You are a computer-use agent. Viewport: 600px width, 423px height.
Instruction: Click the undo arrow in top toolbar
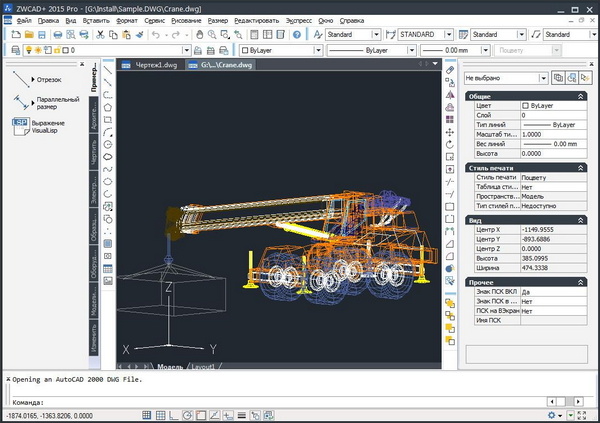(157, 35)
